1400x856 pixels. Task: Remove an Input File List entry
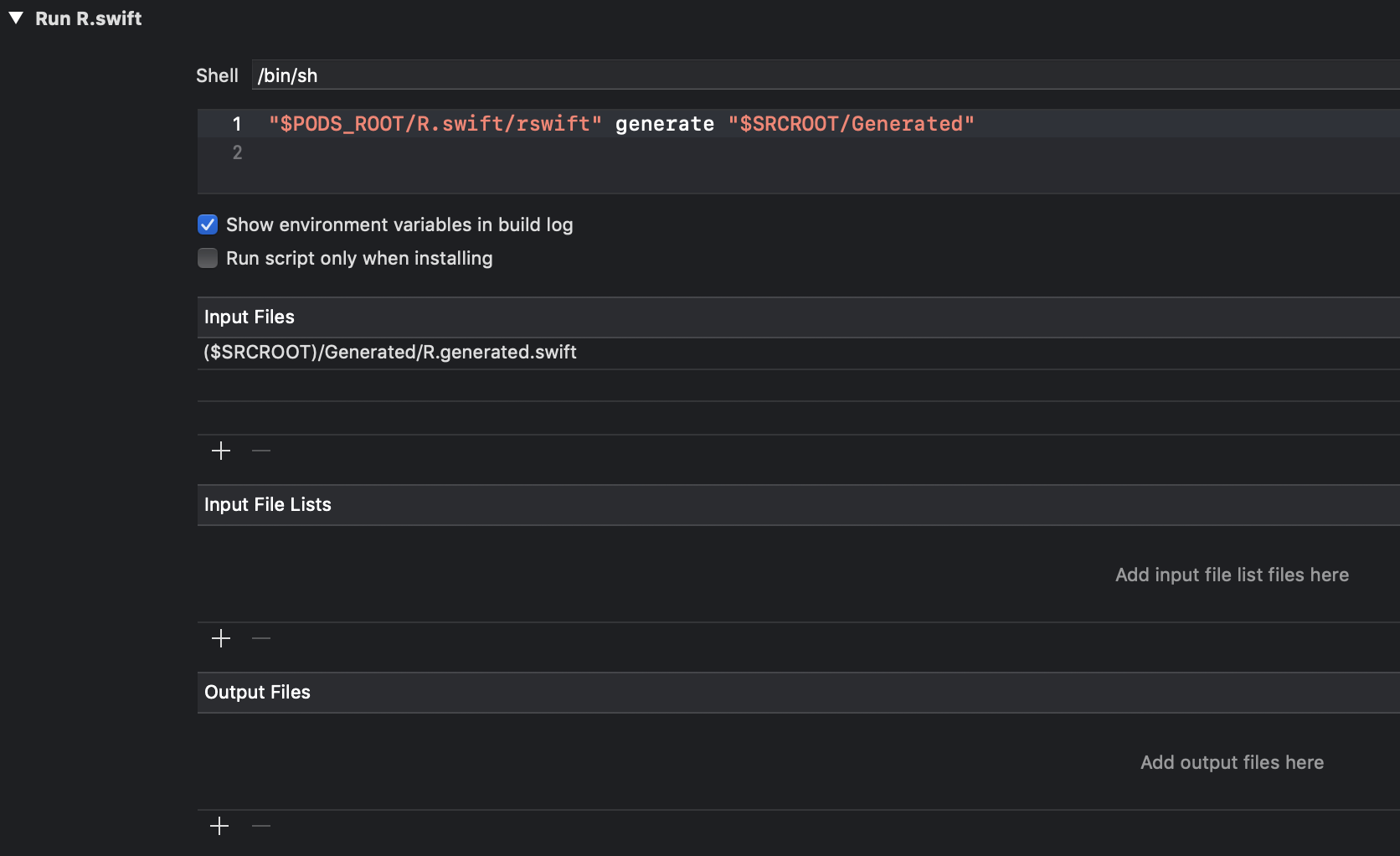[260, 638]
